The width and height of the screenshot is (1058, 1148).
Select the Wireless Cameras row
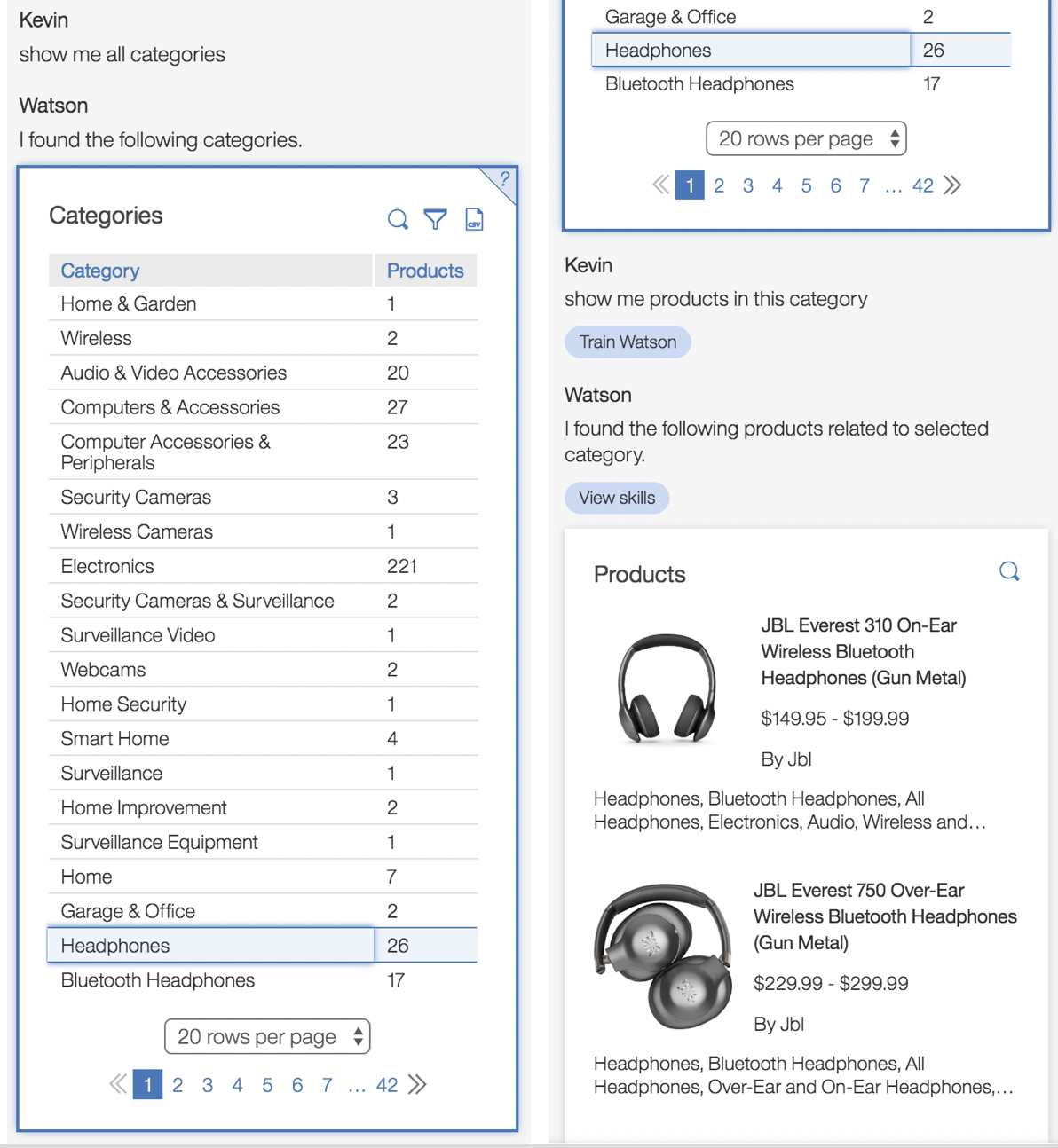coord(264,531)
